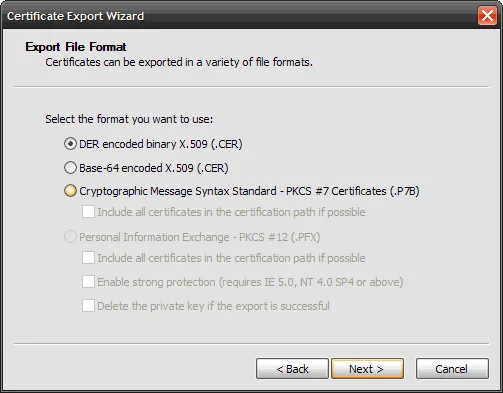Screen dimensions: 503x393
Task: Select Personal Information Exchange PKCS #12 radio button
Action: [x=70, y=237]
